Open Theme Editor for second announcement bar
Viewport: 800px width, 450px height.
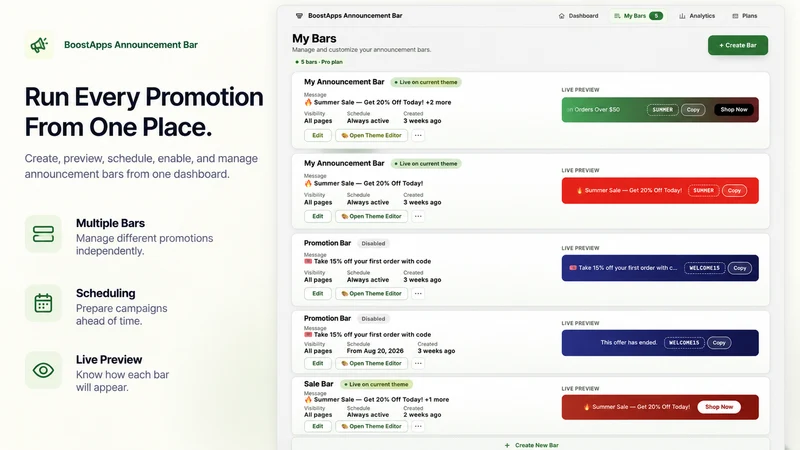click(371, 216)
